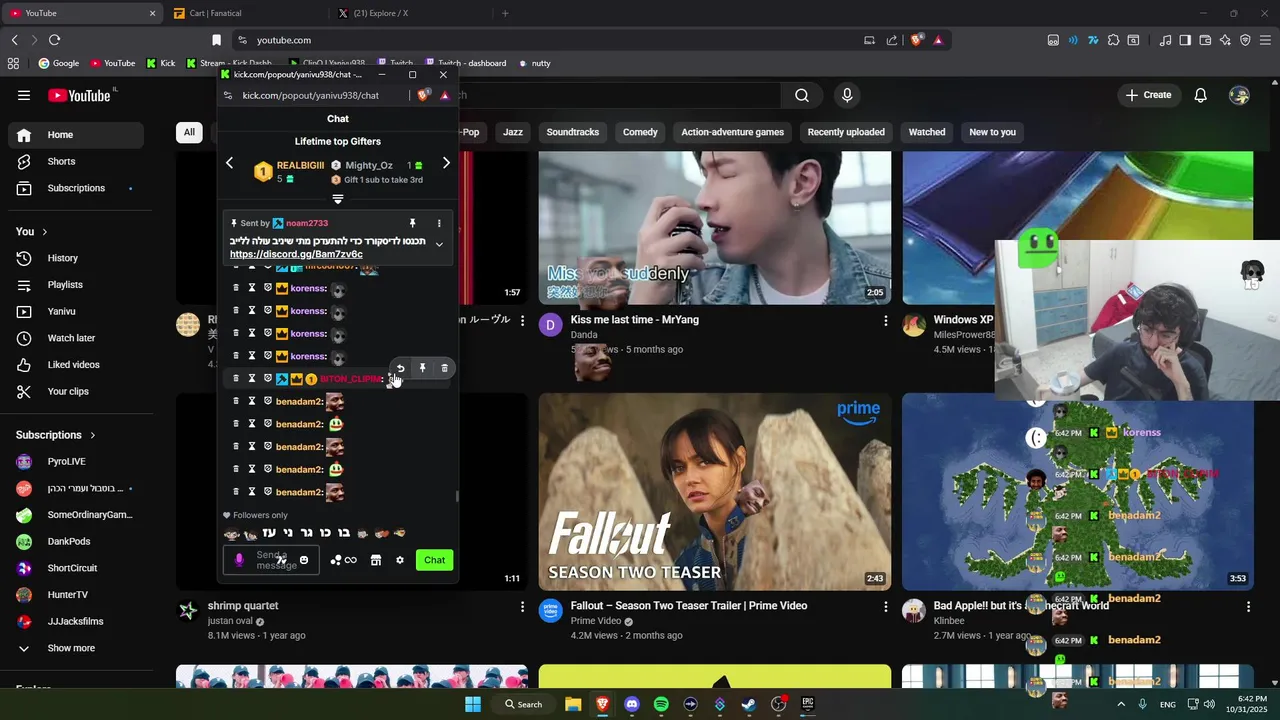Select the Recently uploaded chip
The width and height of the screenshot is (1280, 720).
click(846, 132)
